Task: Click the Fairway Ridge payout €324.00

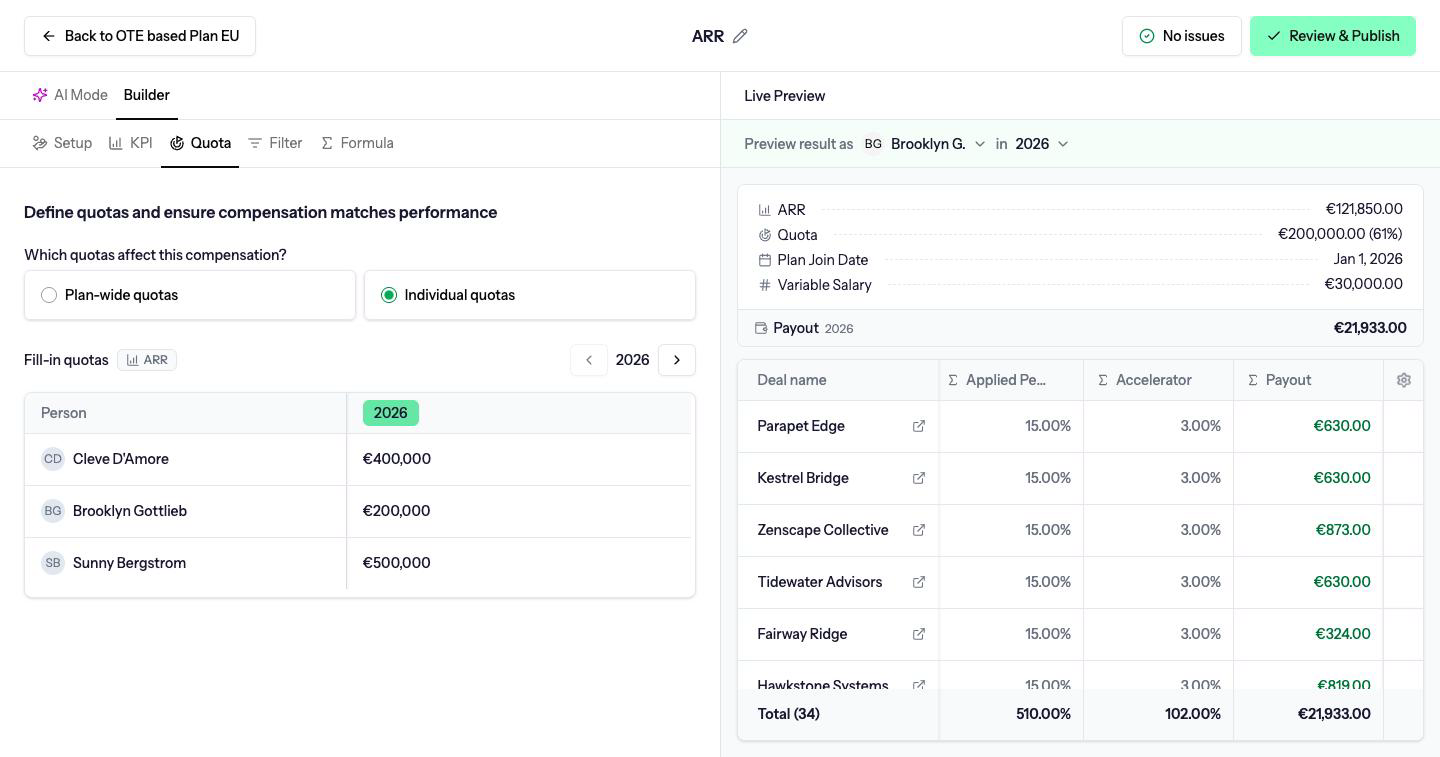Action: click(x=1343, y=634)
